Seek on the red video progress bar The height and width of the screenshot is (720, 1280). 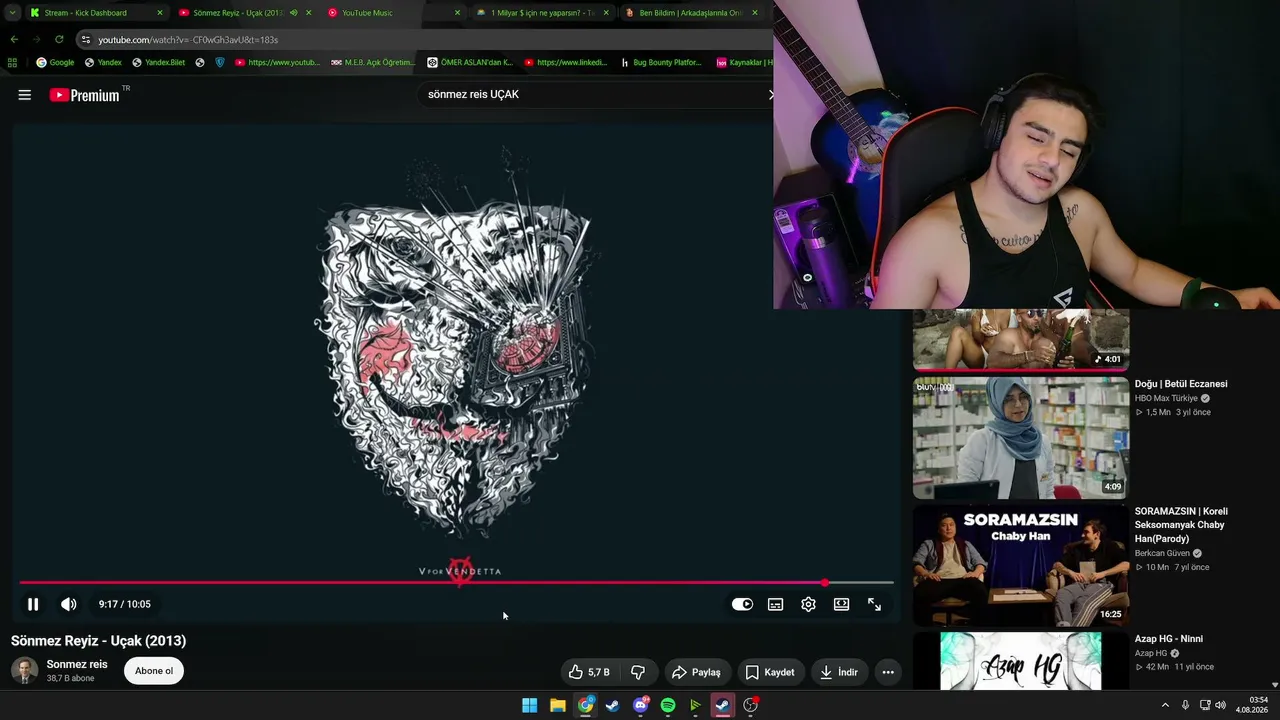(456, 582)
